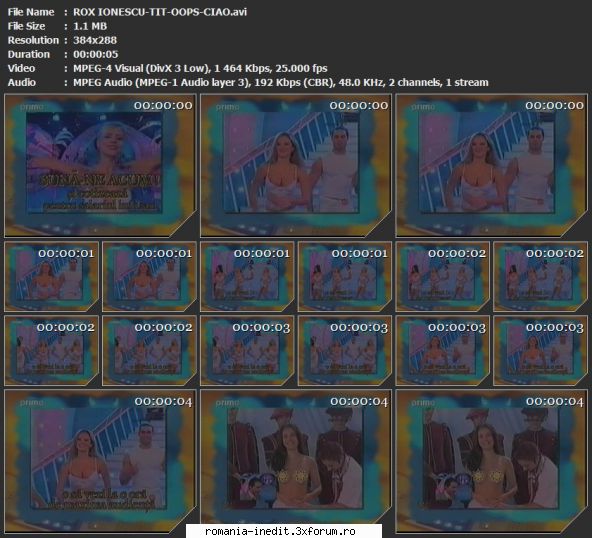
Task: Click the "Duration" label
Action: tap(29, 54)
